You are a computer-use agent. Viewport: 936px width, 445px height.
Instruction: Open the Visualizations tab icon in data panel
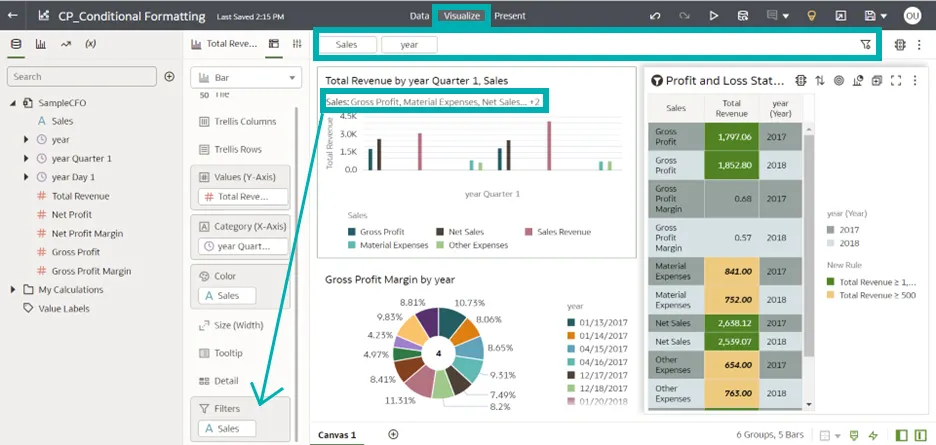tap(41, 44)
